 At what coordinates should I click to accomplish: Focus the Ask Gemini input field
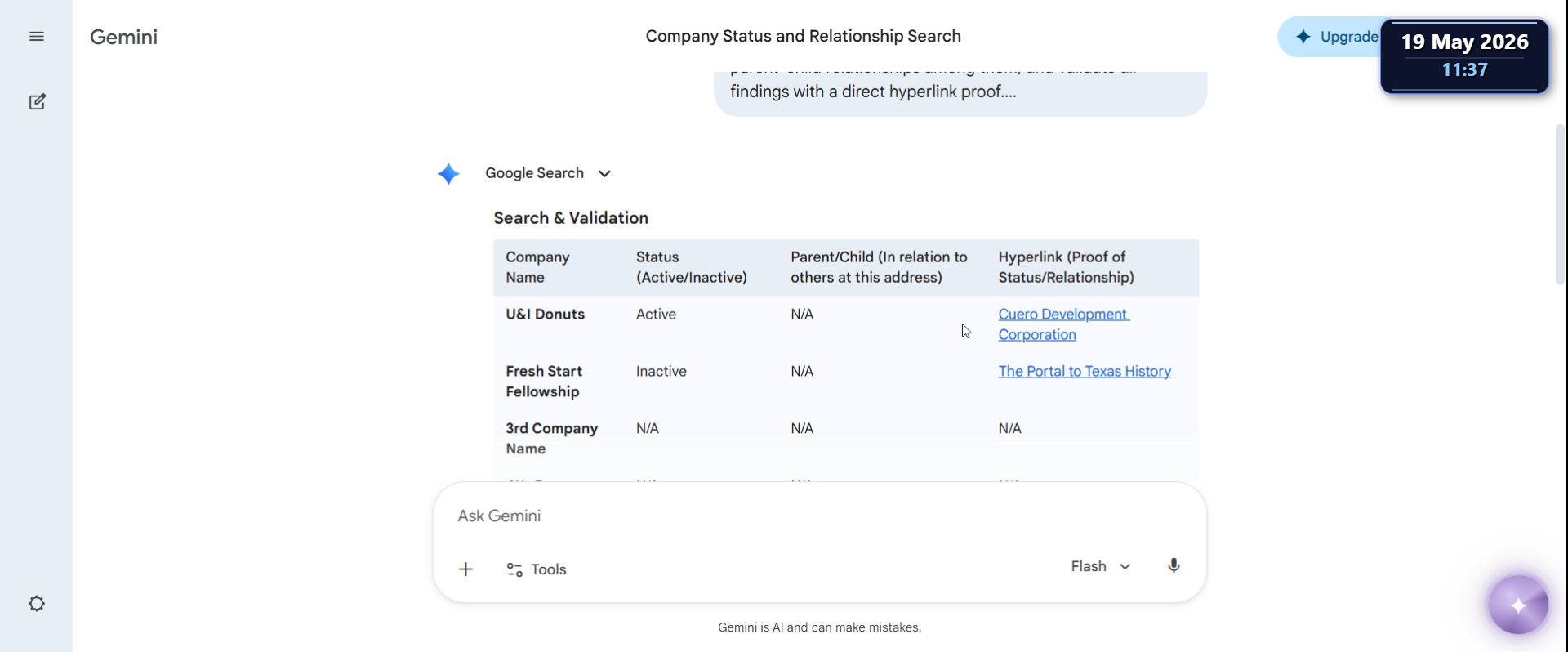pyautogui.click(x=819, y=516)
